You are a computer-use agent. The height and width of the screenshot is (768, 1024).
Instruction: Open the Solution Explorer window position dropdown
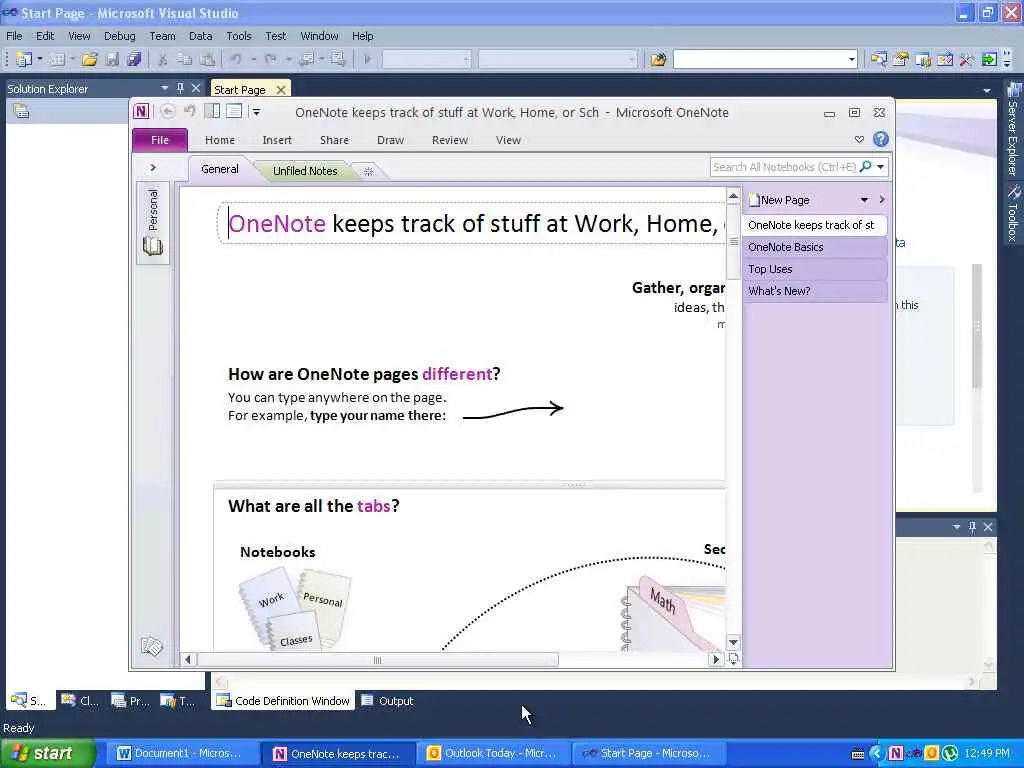point(165,88)
